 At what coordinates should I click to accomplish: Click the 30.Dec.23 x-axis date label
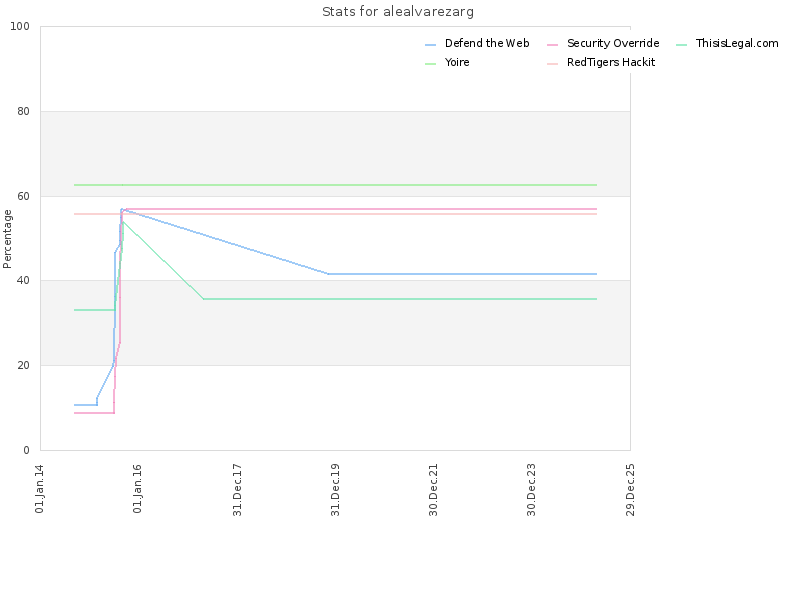click(532, 489)
